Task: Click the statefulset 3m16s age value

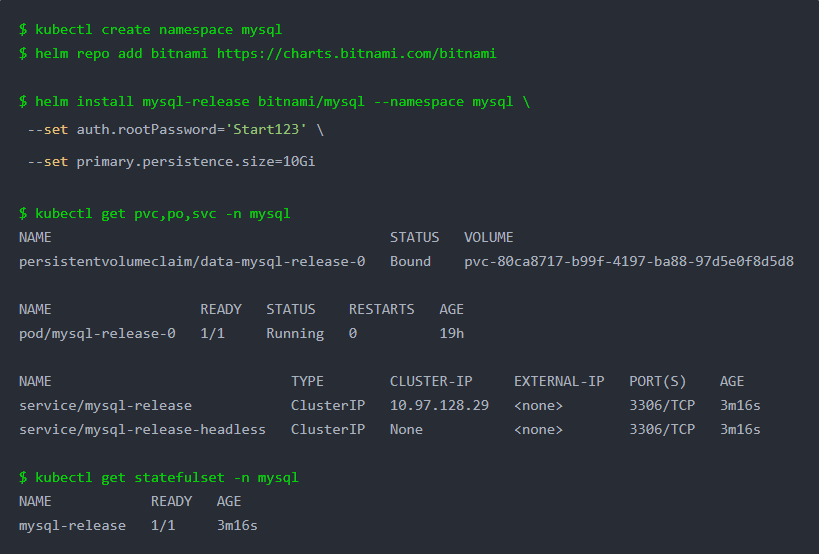Action: [237, 526]
